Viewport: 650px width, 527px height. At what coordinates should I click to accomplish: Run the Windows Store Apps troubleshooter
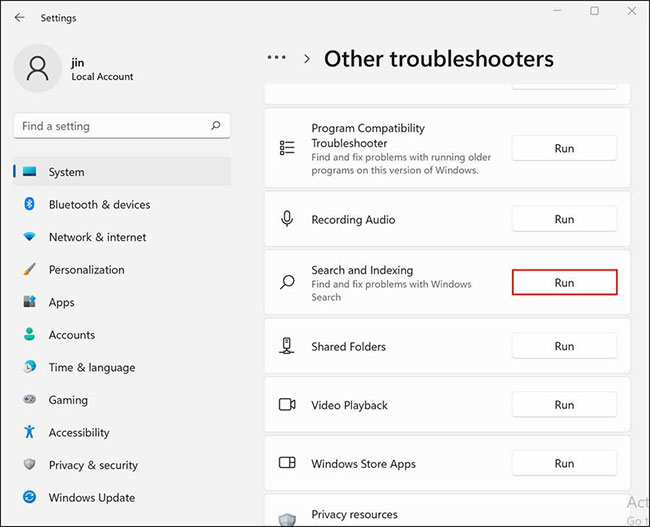coord(564,463)
